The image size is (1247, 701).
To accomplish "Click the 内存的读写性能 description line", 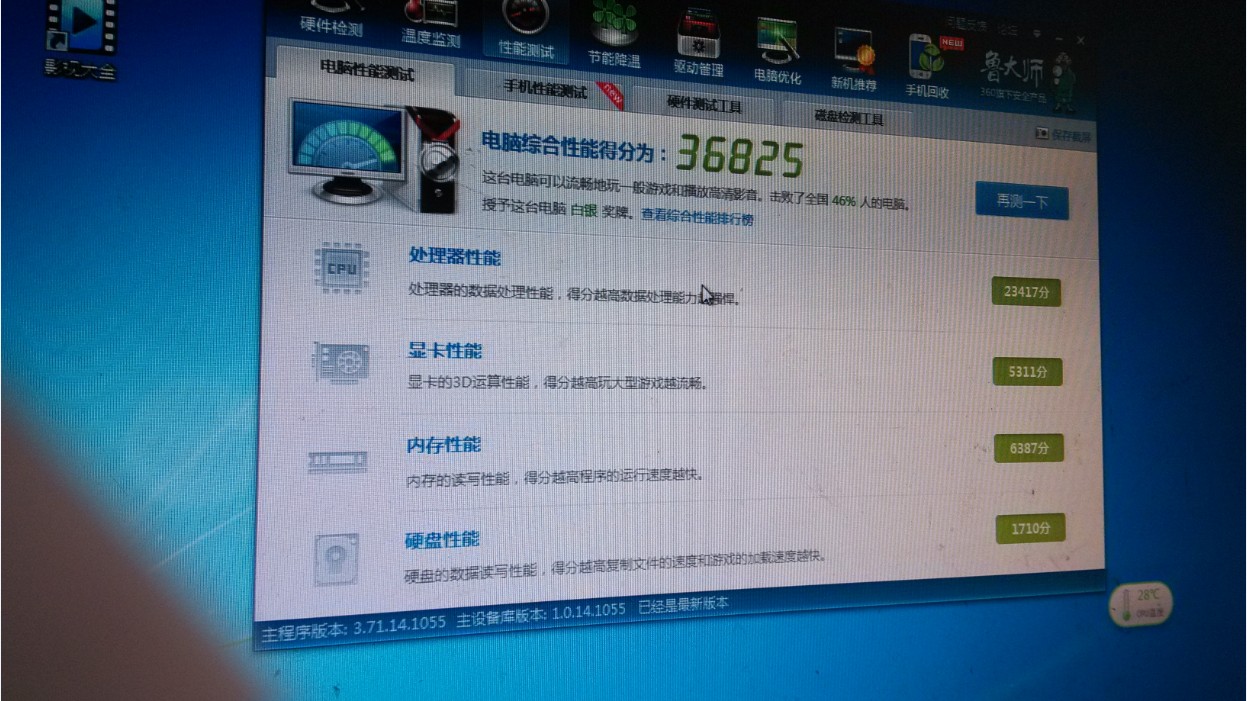I will tap(554, 477).
